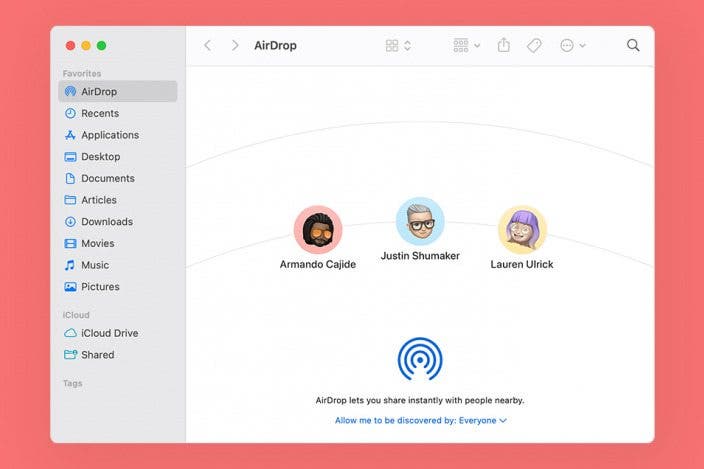Click the Favorites section header
Viewport: 704px width, 469px height.
coord(82,73)
